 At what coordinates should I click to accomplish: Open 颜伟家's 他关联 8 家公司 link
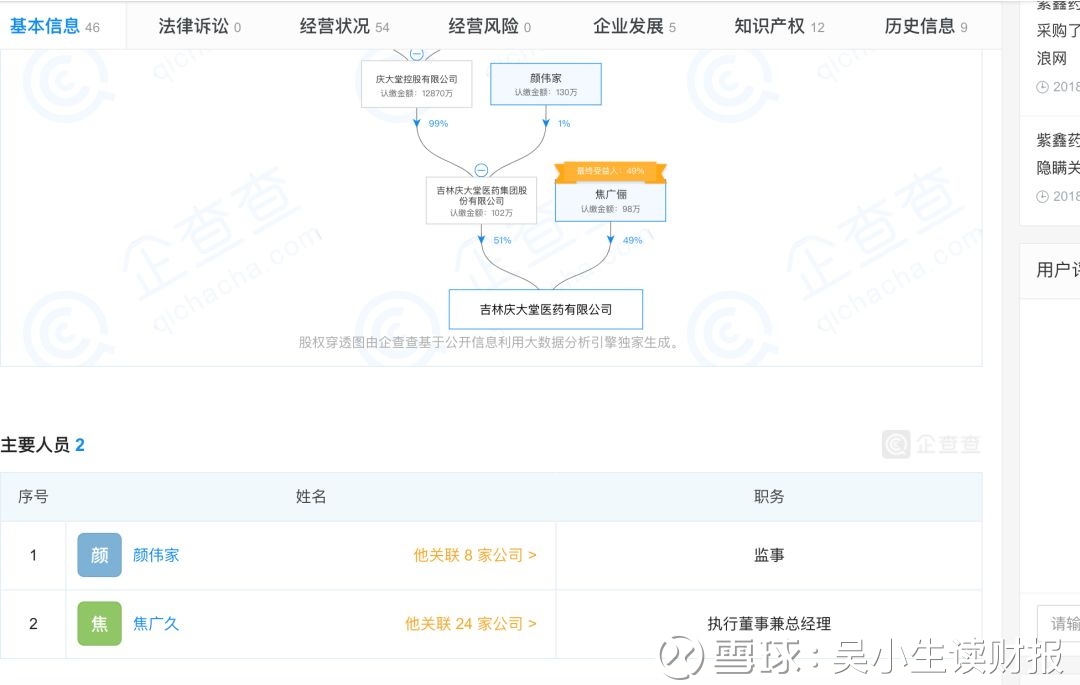click(475, 555)
